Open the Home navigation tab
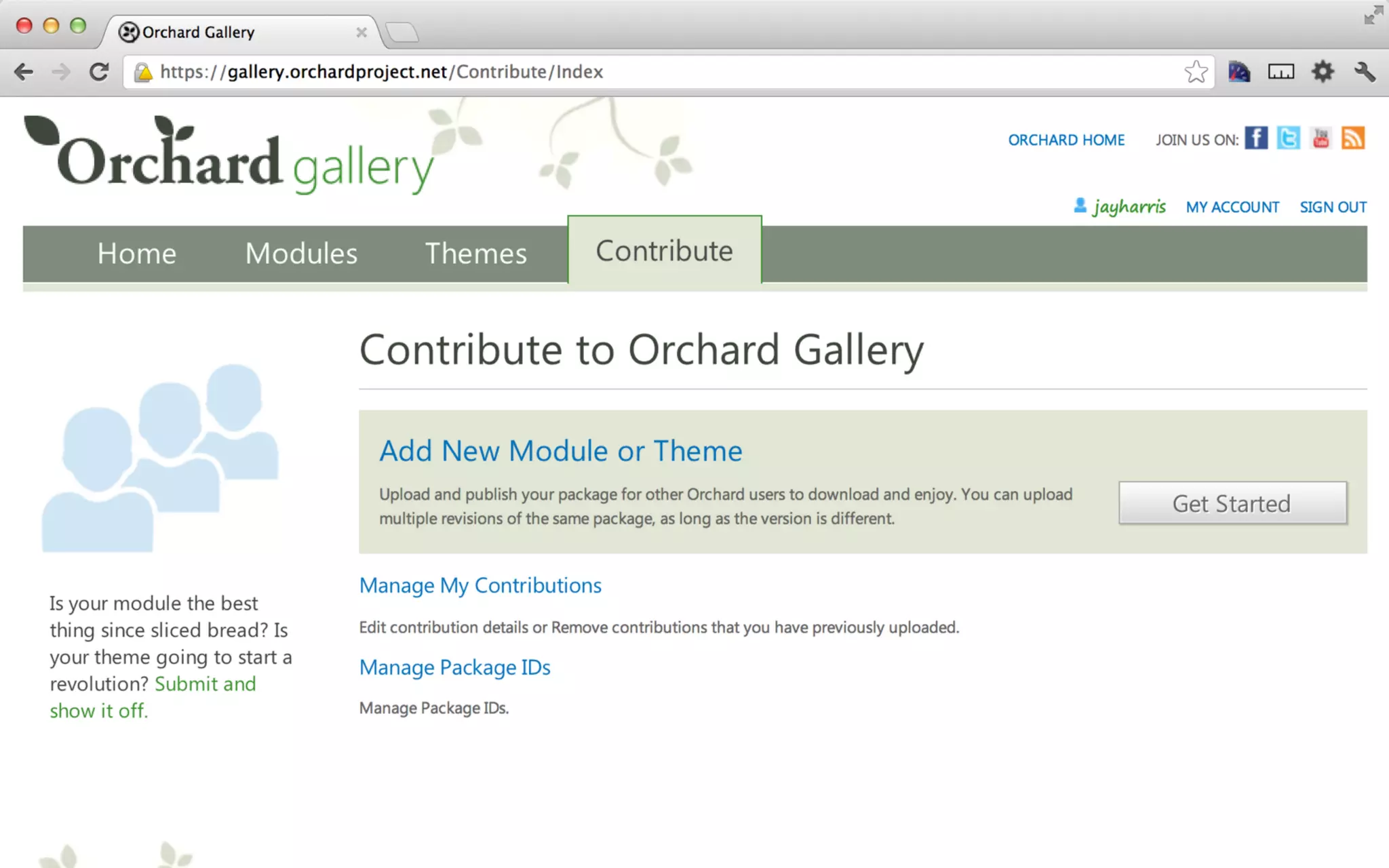1389x868 pixels. click(136, 254)
